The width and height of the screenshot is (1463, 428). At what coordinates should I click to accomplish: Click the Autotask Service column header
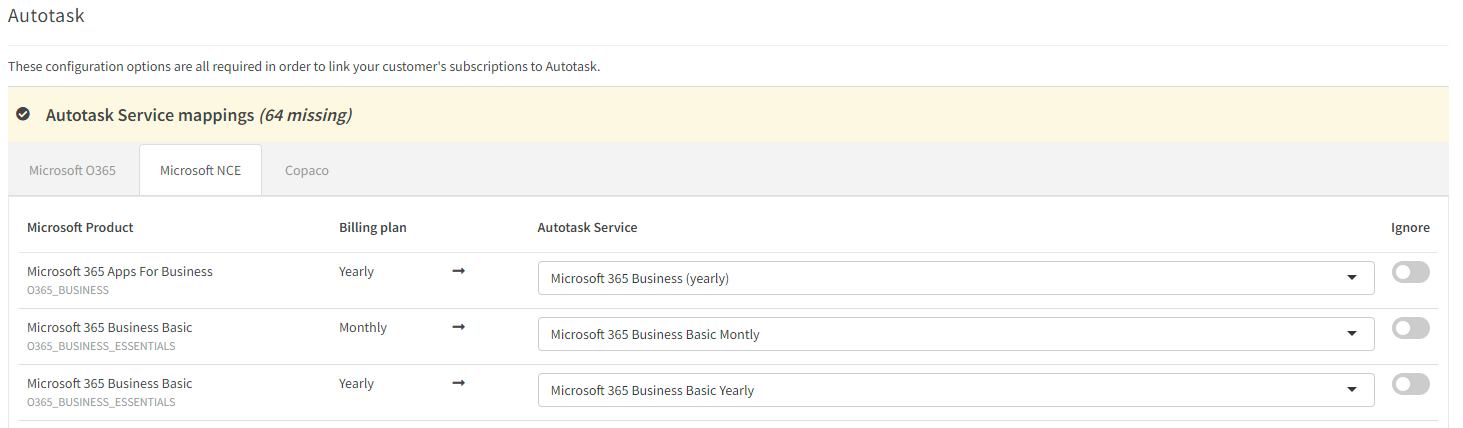point(587,227)
